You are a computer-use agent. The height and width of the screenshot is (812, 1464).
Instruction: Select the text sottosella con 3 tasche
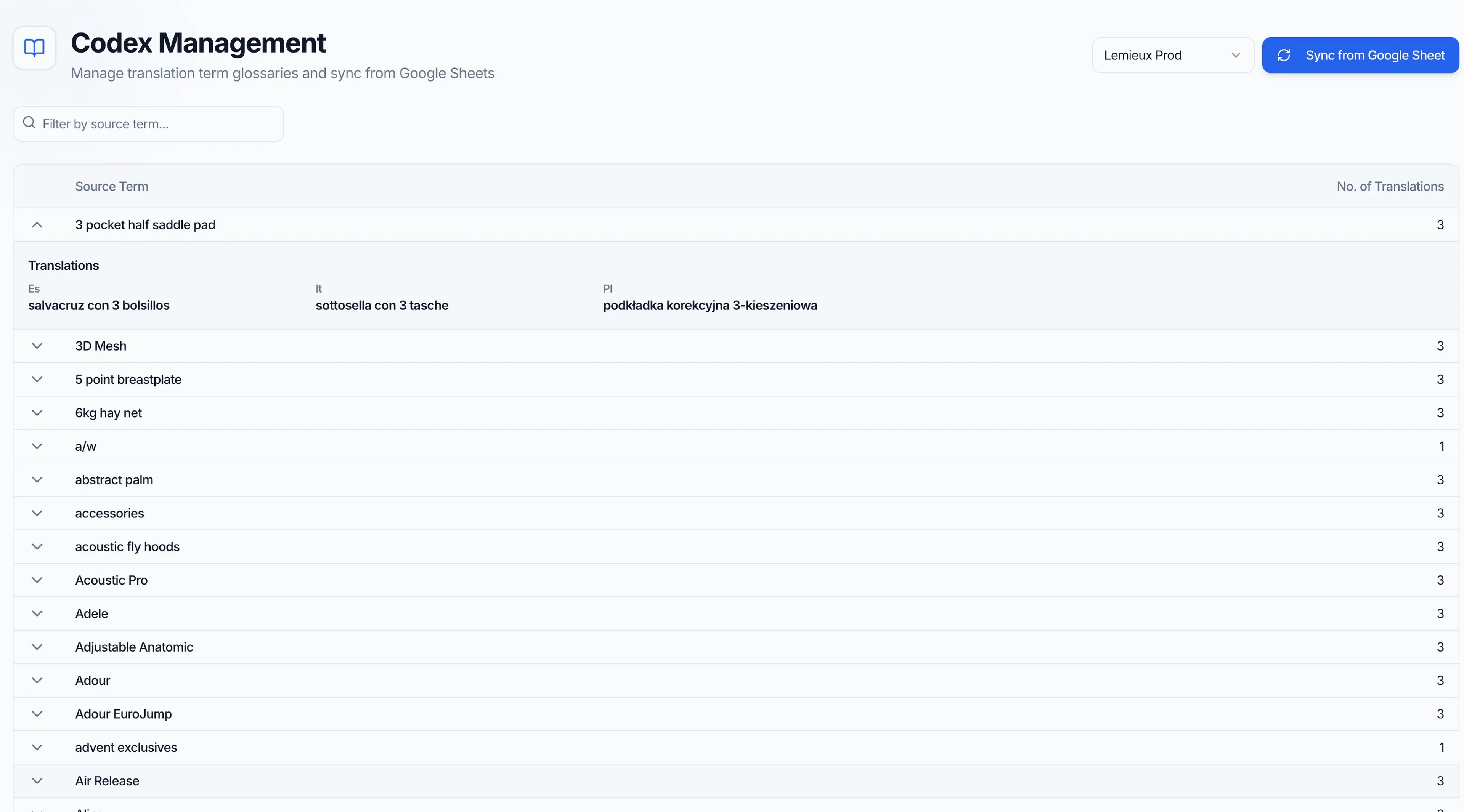(382, 306)
